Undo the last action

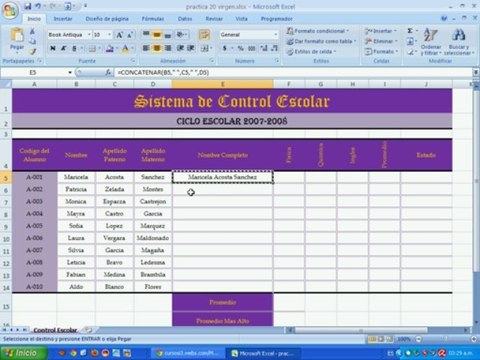pos(38,6)
